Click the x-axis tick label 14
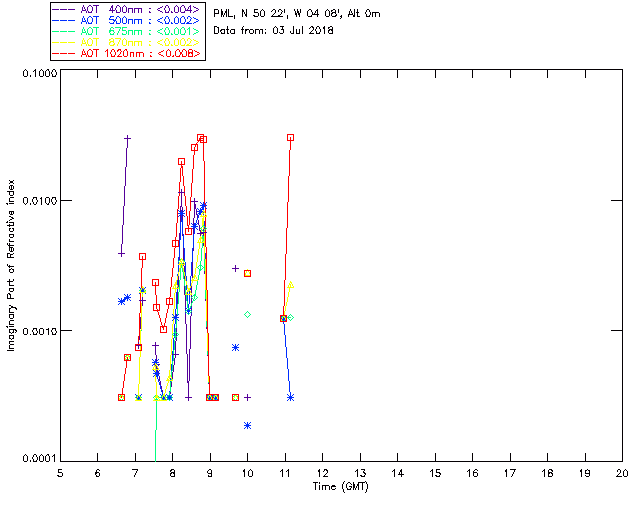 pyautogui.click(x=398, y=473)
